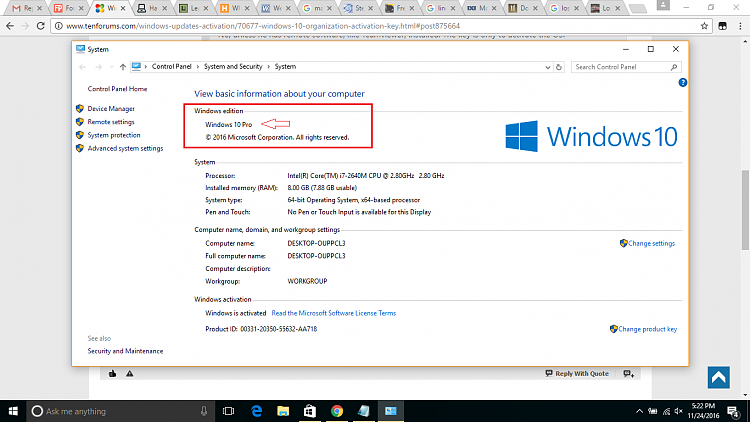Screen dimensions: 750x422
Task: Click the extension icon beside the bookmark star
Action: 722,26
